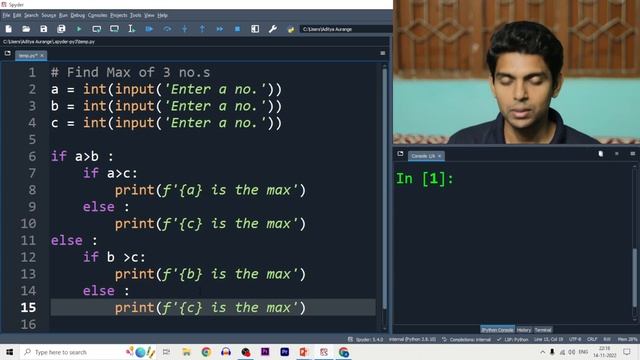Interrupt the kernel in the console pane
This screenshot has width=640, height=360.
[x=617, y=154]
